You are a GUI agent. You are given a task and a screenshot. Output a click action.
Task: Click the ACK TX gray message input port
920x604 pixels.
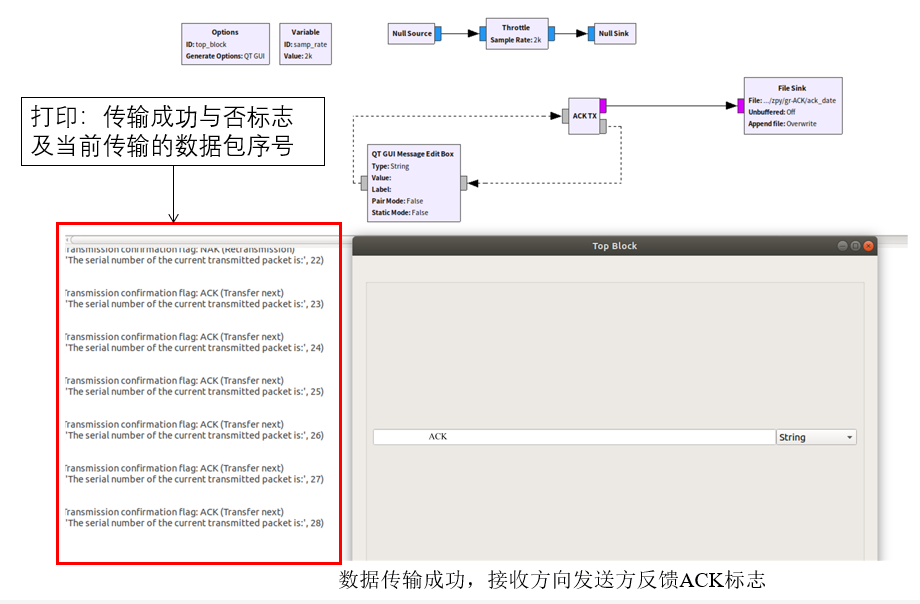(x=565, y=117)
